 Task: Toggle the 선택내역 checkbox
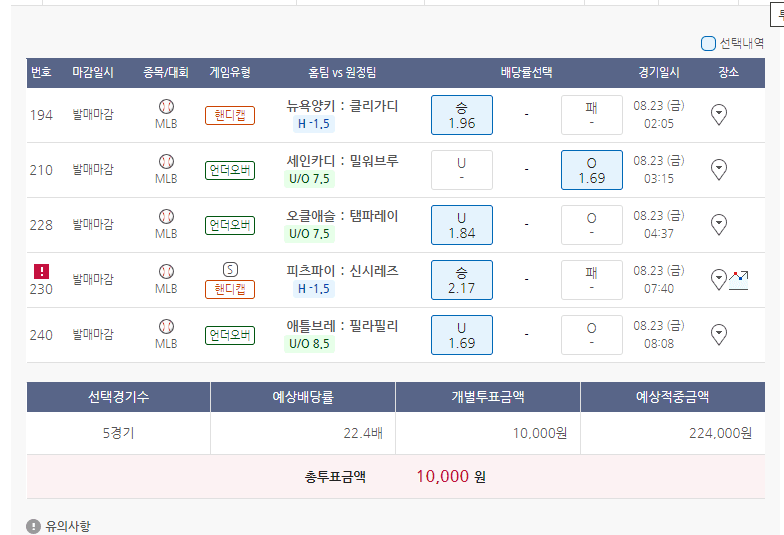708,43
